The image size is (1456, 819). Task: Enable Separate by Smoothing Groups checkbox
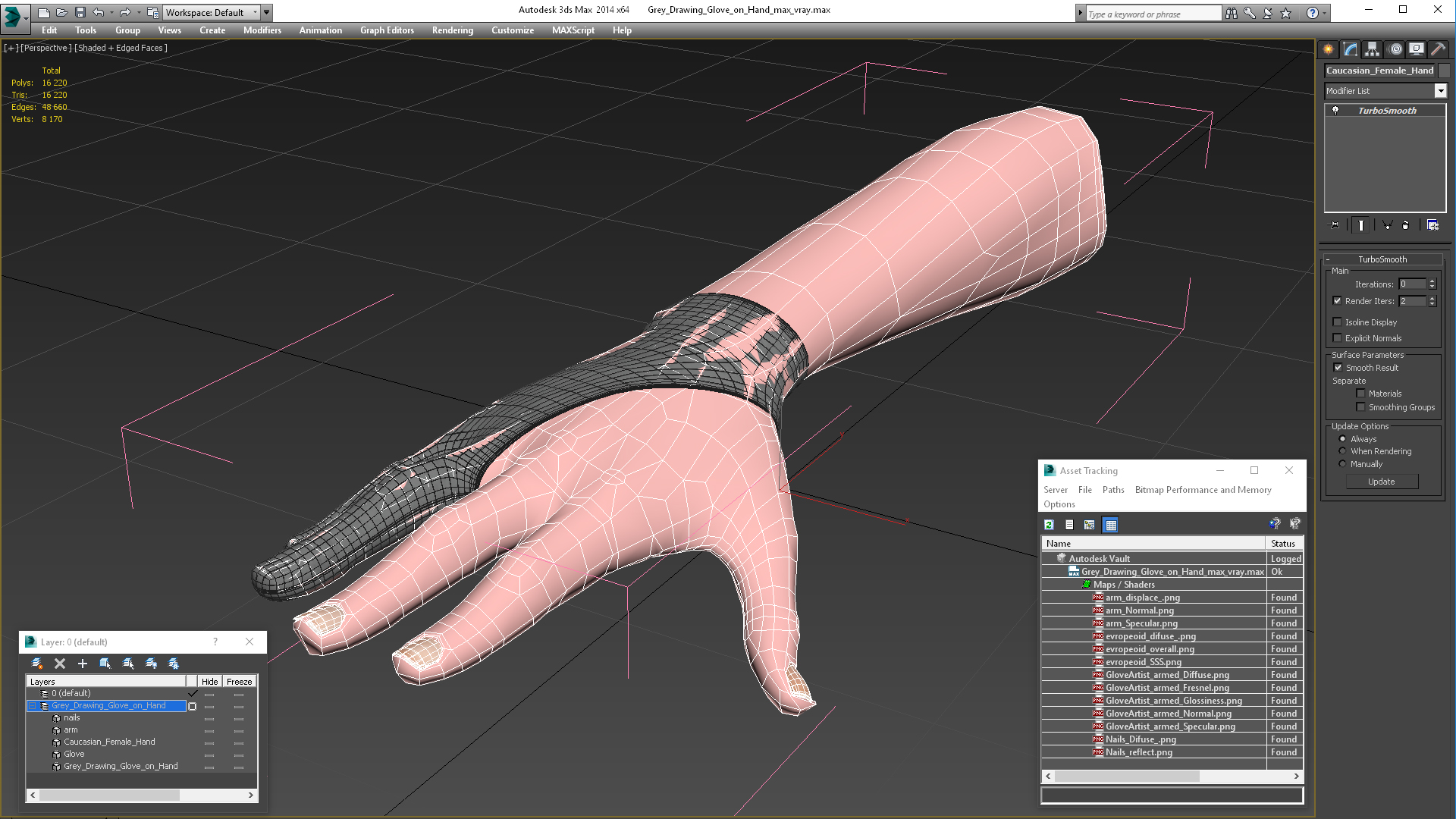(x=1360, y=407)
